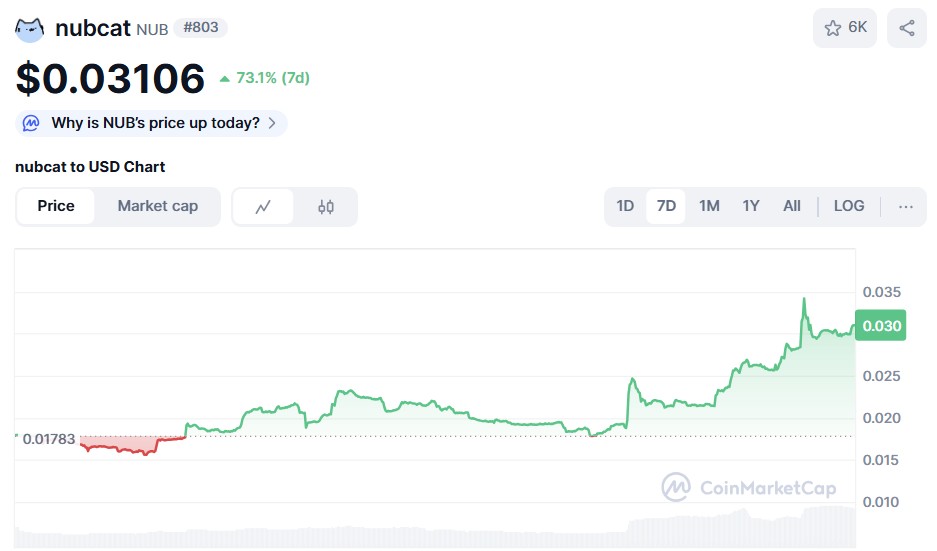The height and width of the screenshot is (551, 937).
Task: Click the #803 rank badge
Action: coord(200,28)
